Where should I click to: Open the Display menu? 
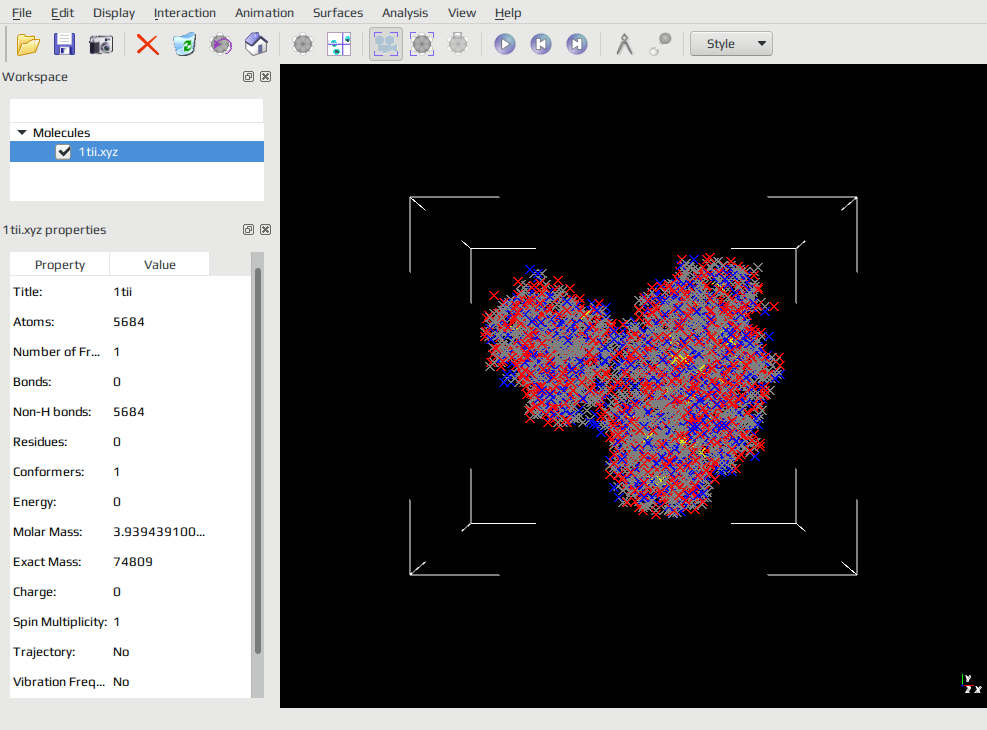114,13
